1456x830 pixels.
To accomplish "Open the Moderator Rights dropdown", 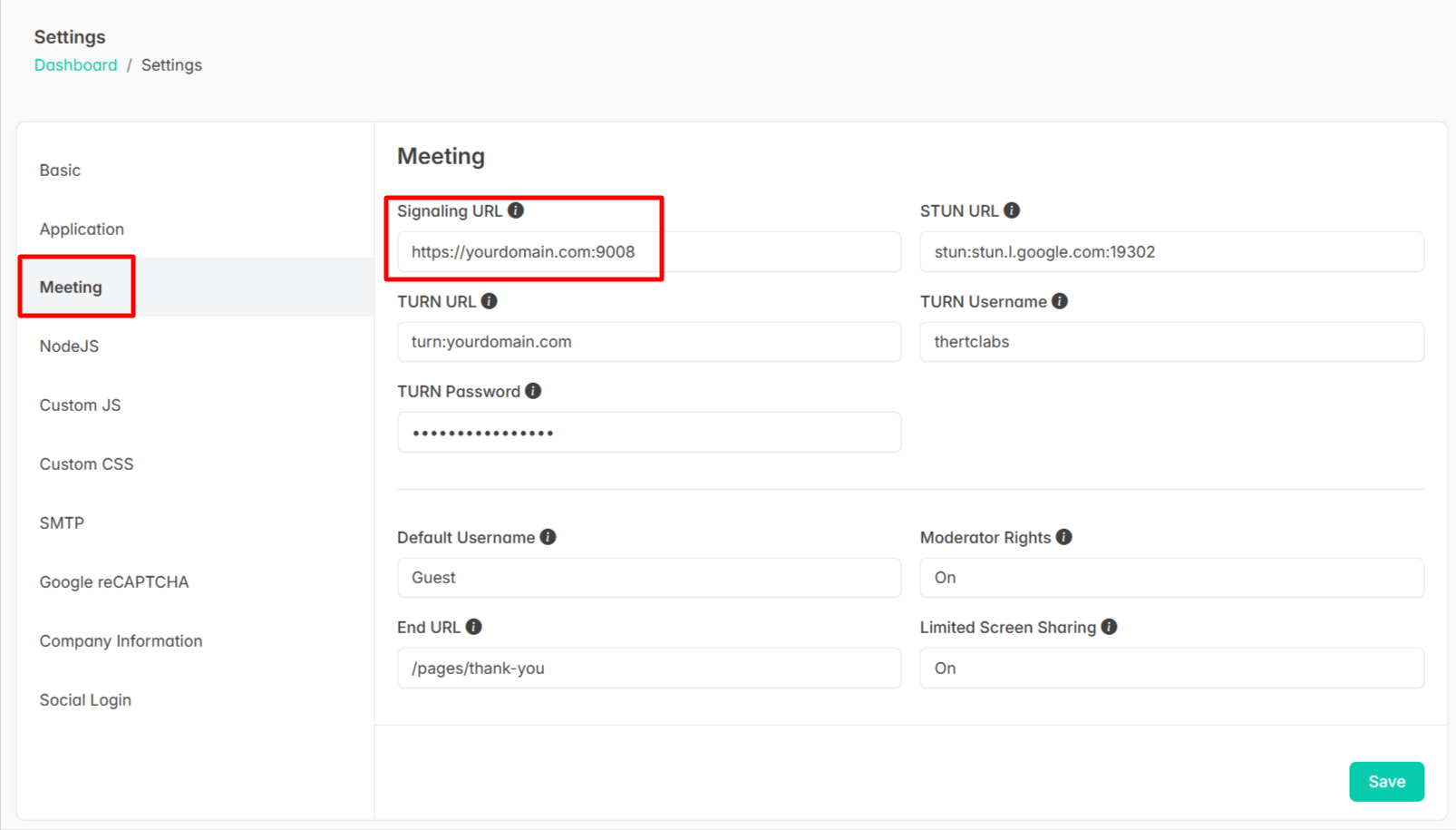I will point(1171,578).
